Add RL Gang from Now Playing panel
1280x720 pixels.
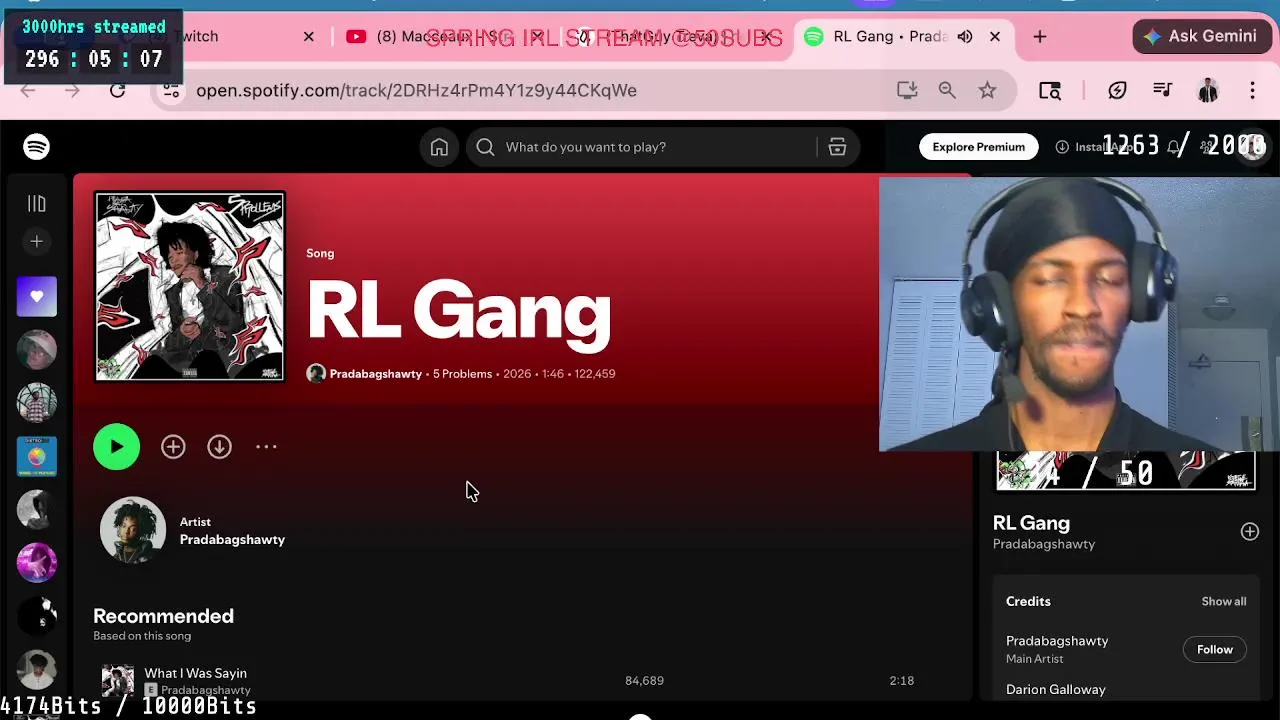(x=1250, y=532)
